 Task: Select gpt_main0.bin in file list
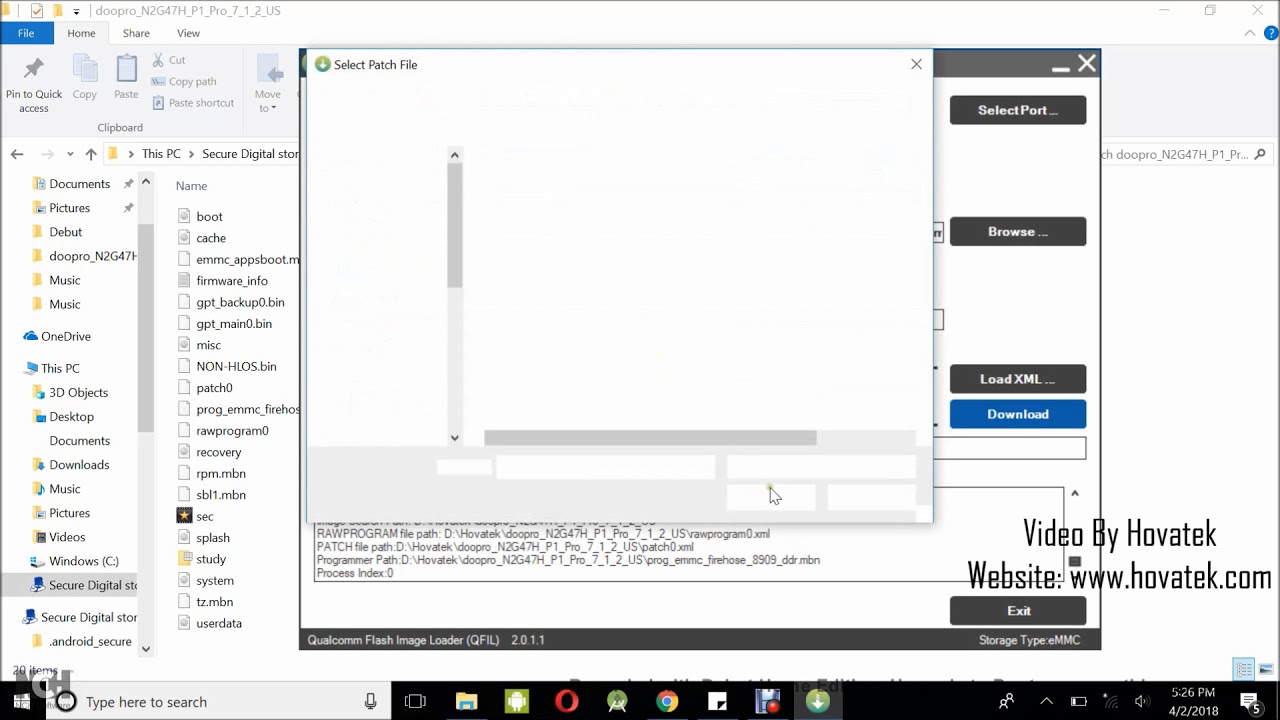[x=234, y=324]
